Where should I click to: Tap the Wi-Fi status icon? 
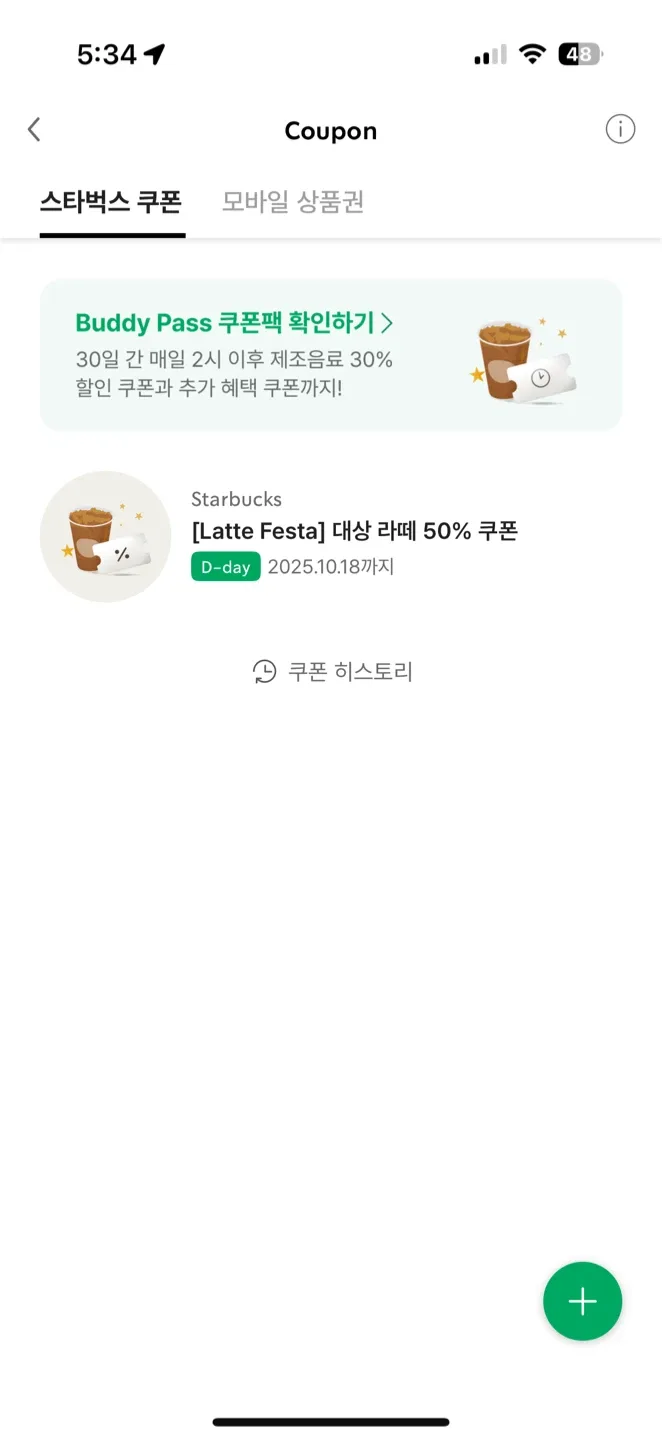[533, 54]
